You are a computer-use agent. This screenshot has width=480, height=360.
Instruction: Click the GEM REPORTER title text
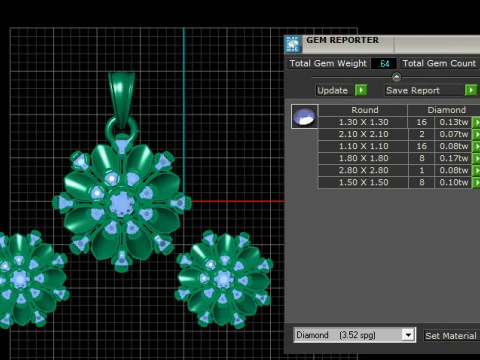click(342, 40)
